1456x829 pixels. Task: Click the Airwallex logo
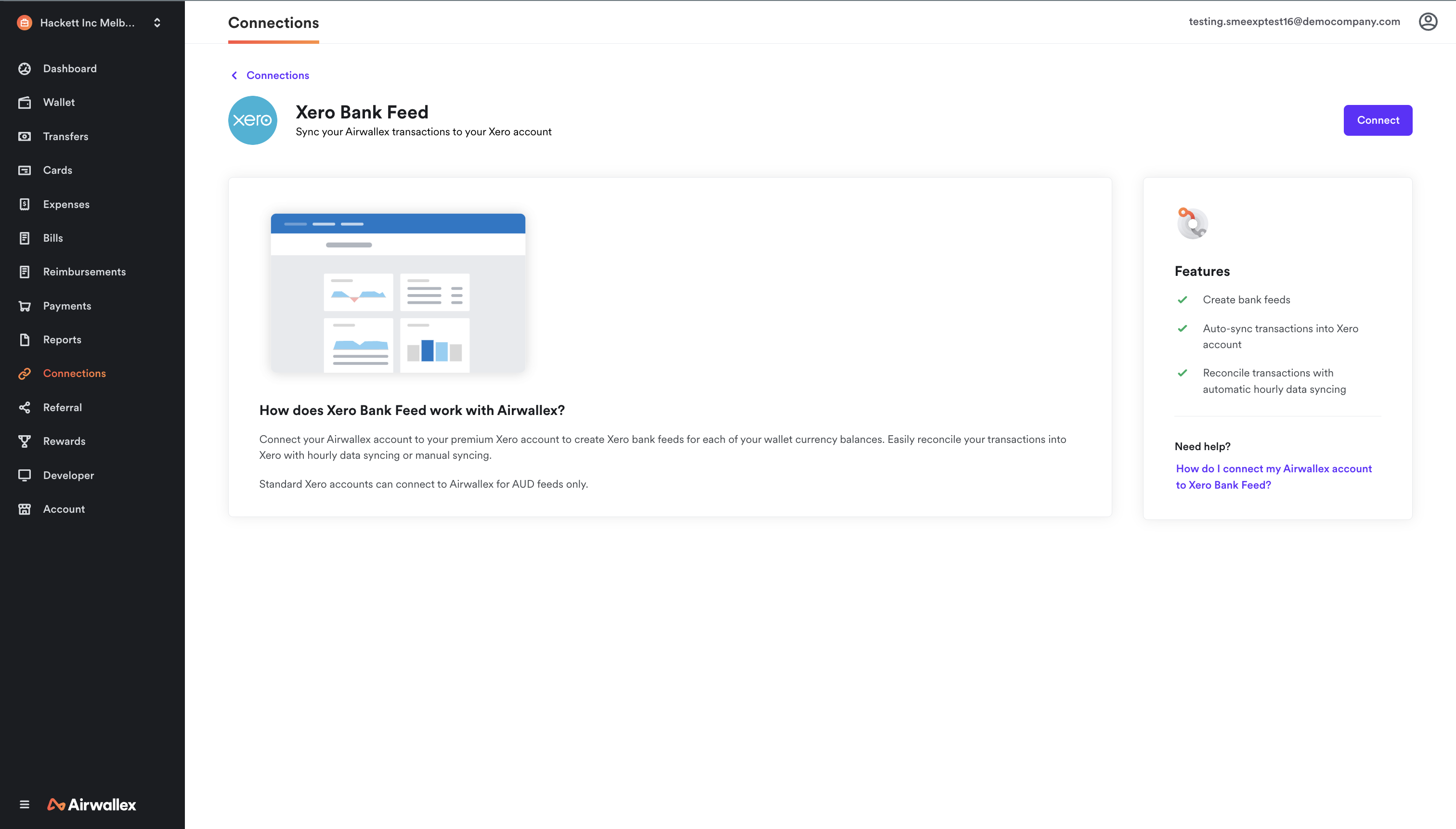click(x=91, y=804)
